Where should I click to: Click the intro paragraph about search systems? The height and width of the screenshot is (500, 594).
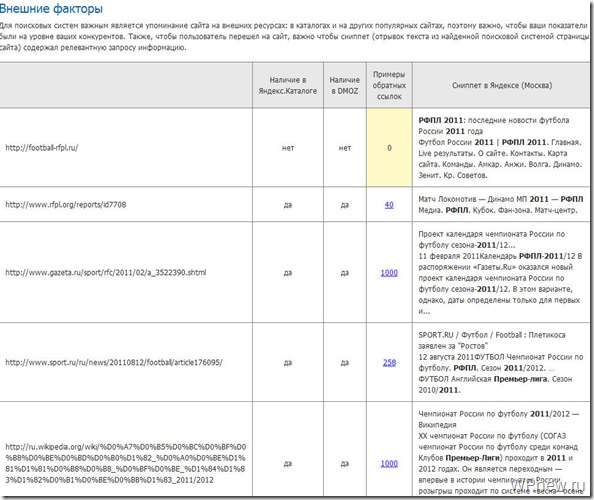tap(294, 37)
